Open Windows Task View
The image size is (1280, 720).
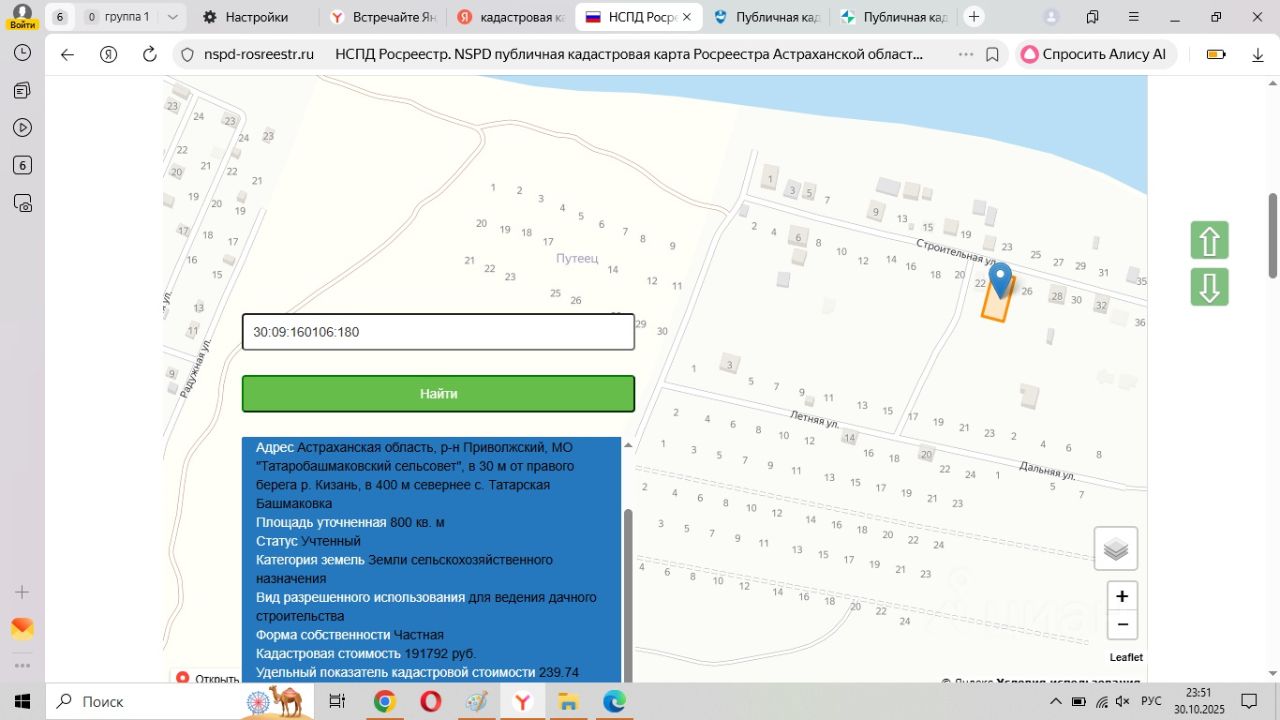point(337,702)
